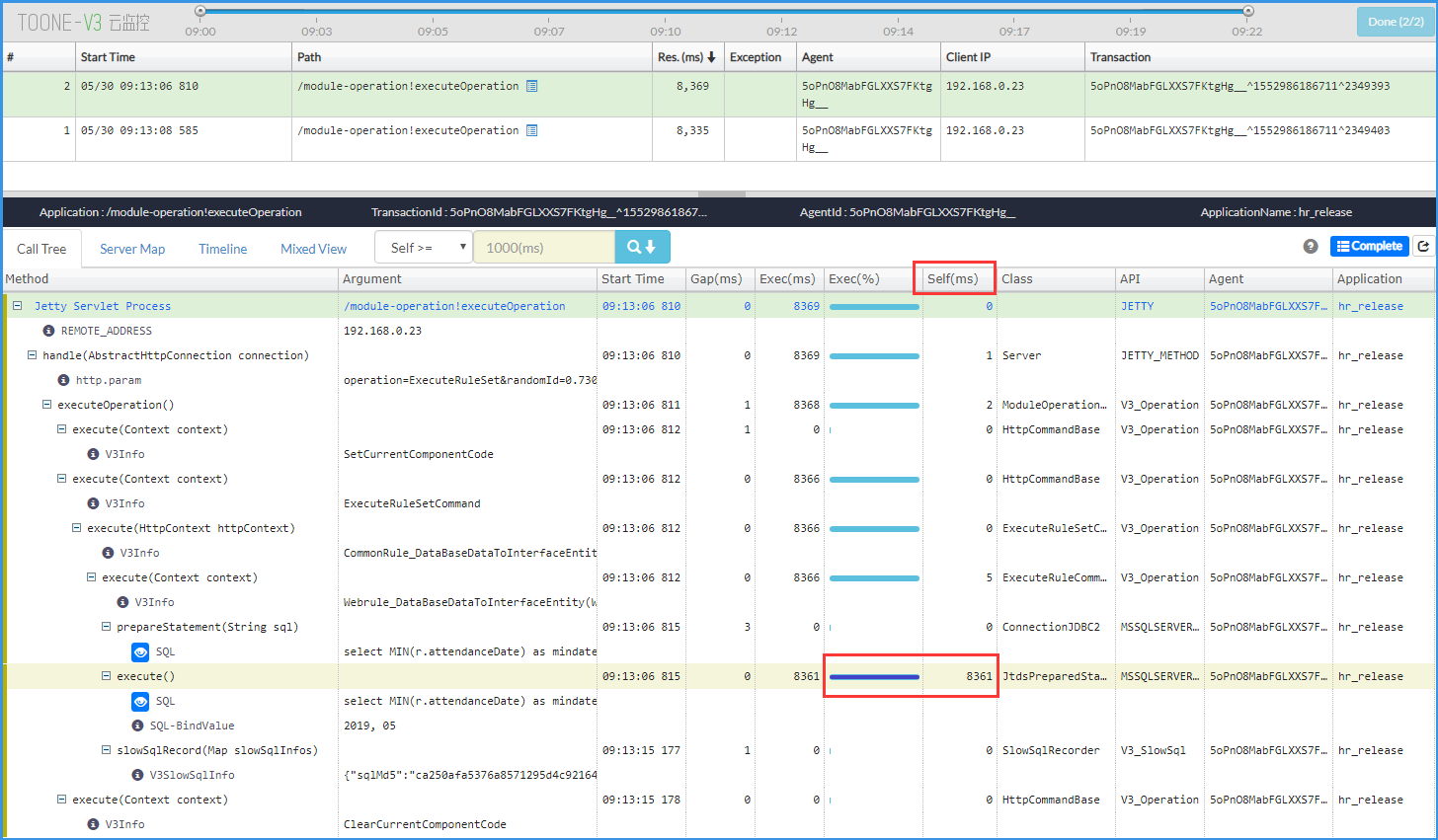The width and height of the screenshot is (1438, 840).
Task: Click the panel splitter handle above application bar
Action: (722, 194)
